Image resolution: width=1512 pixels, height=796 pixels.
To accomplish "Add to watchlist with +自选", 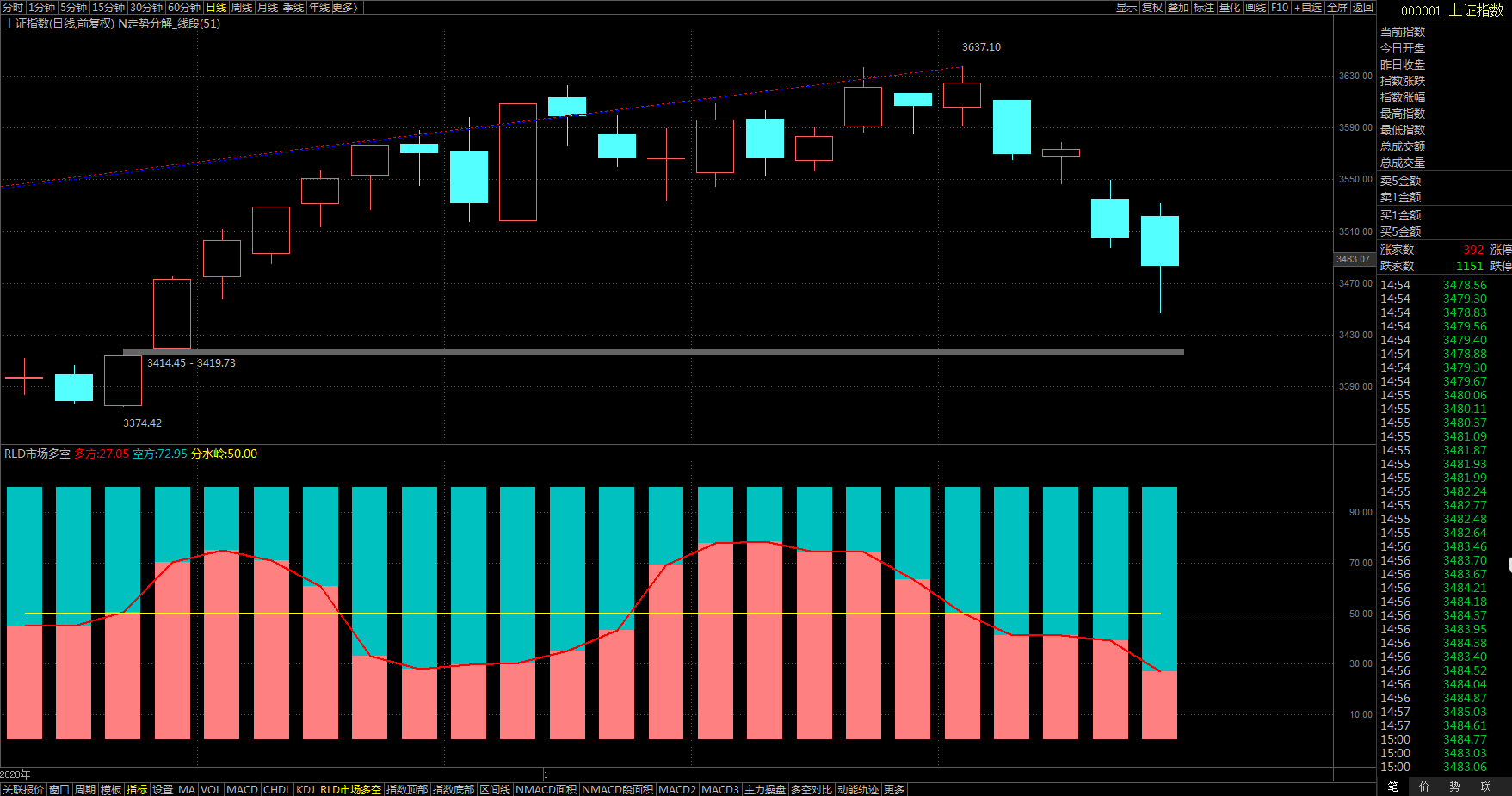I will pyautogui.click(x=1308, y=7).
